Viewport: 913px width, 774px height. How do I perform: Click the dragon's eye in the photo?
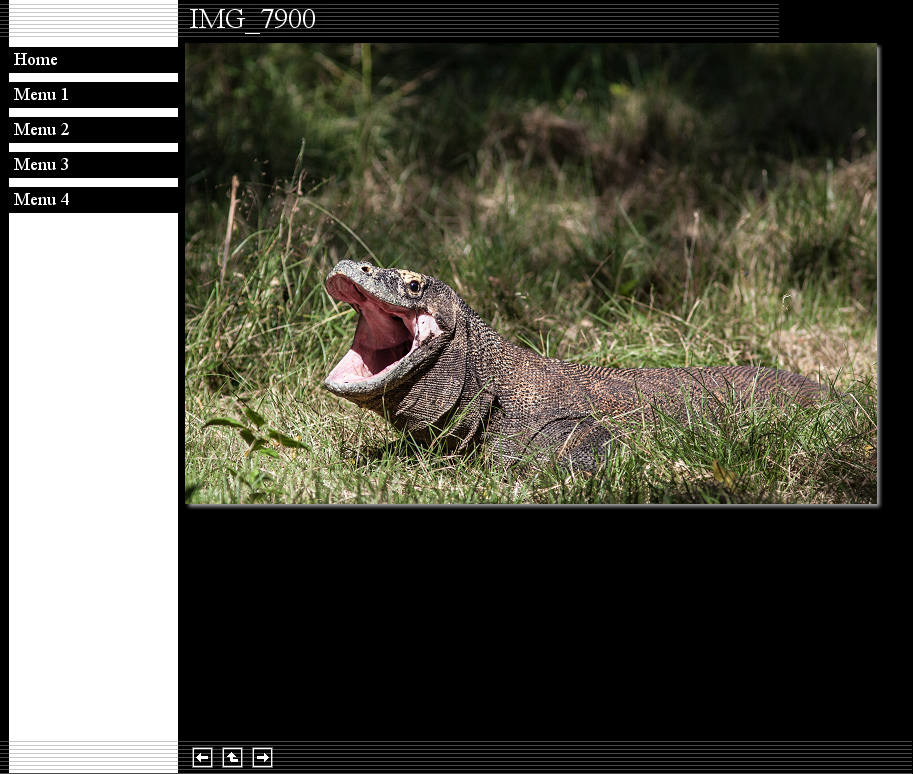(414, 287)
